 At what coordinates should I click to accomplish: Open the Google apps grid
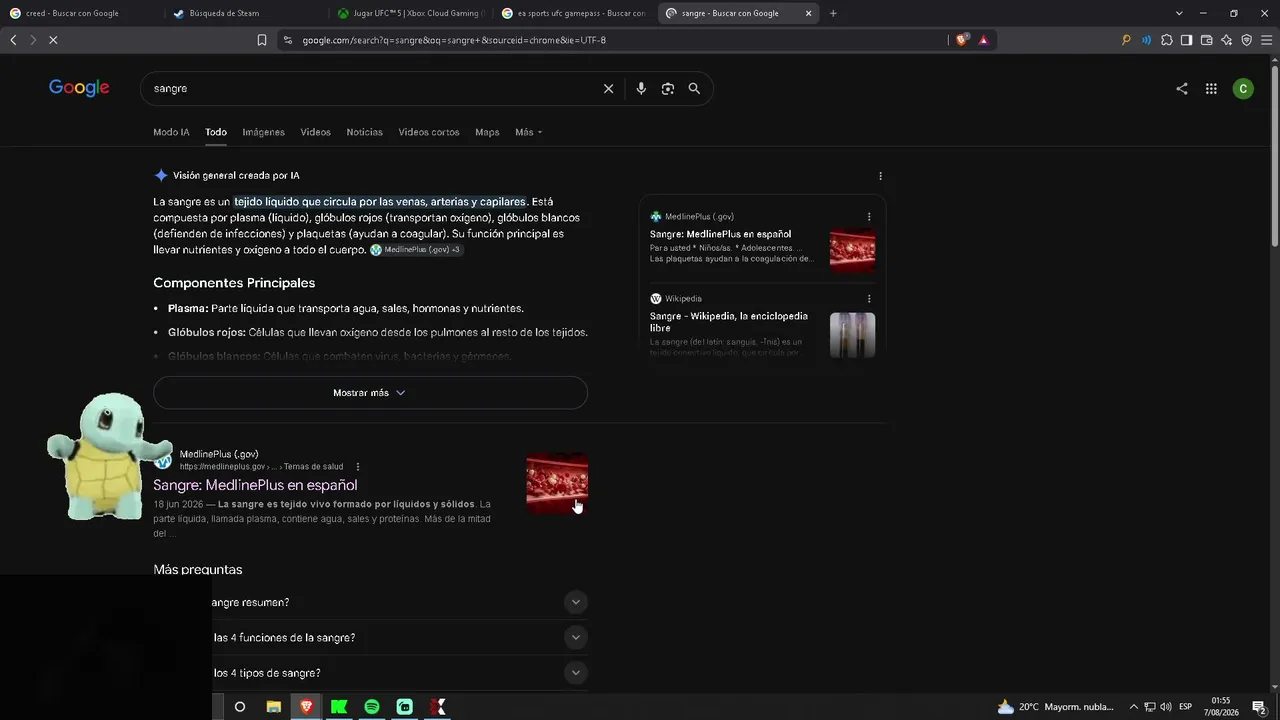tap(1211, 89)
